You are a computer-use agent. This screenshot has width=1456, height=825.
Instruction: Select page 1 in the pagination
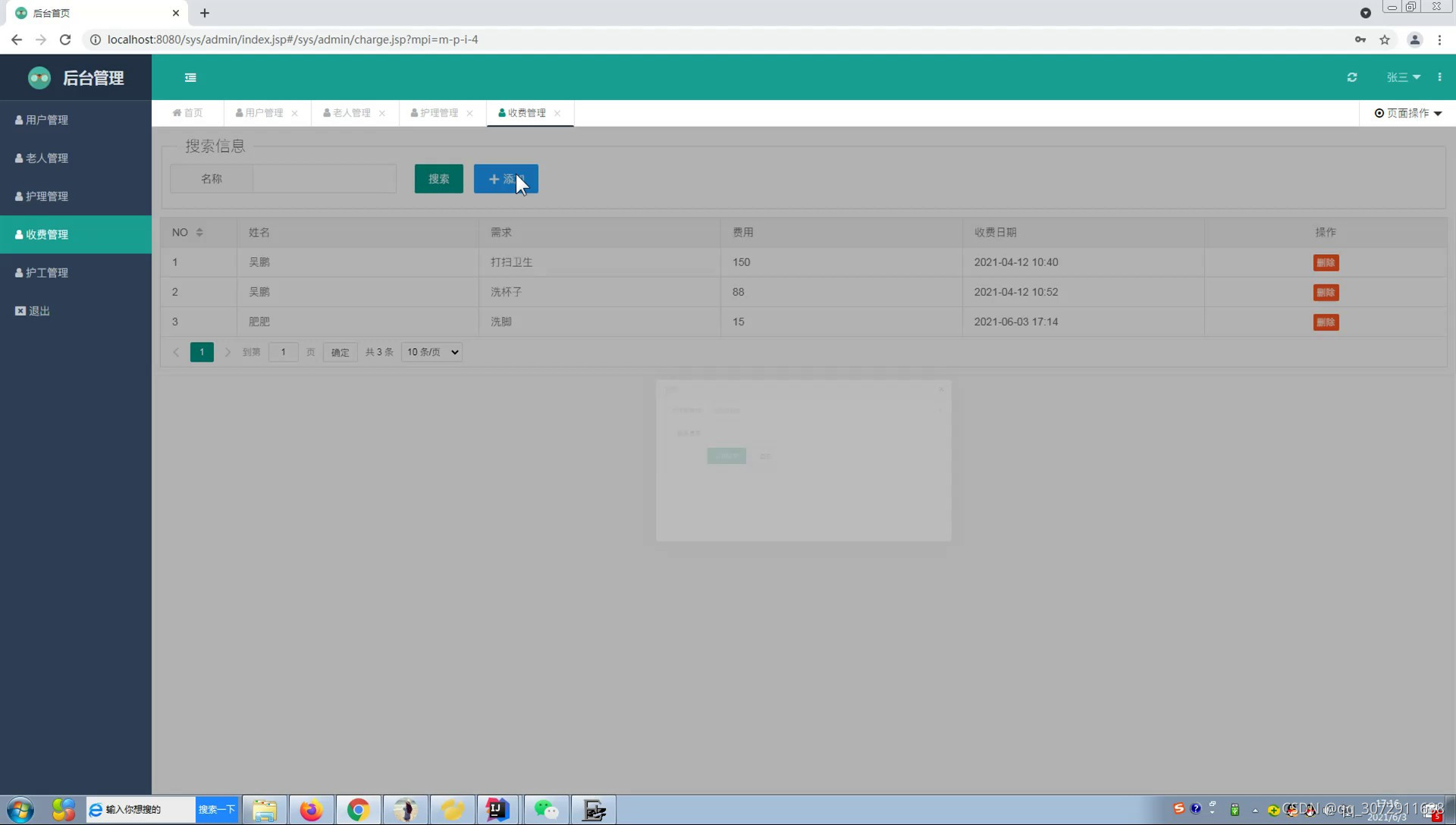[x=202, y=352]
